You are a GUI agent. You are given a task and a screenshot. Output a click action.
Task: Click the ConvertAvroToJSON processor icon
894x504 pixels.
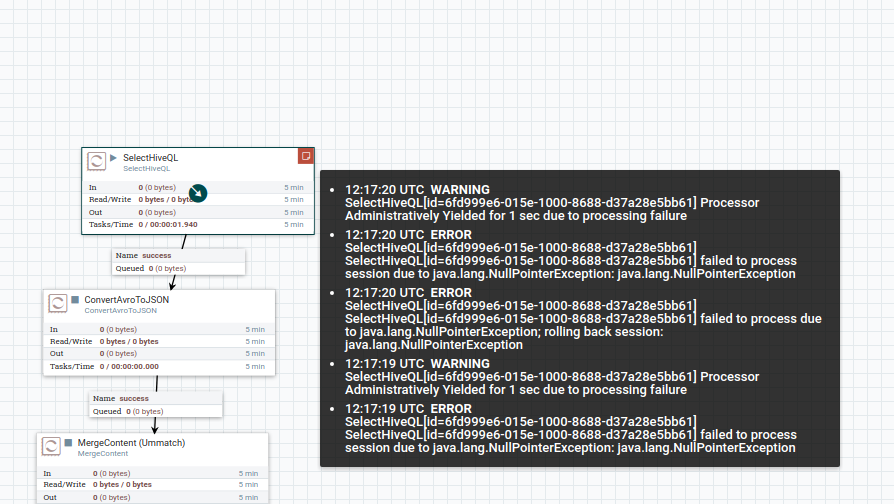(58, 303)
